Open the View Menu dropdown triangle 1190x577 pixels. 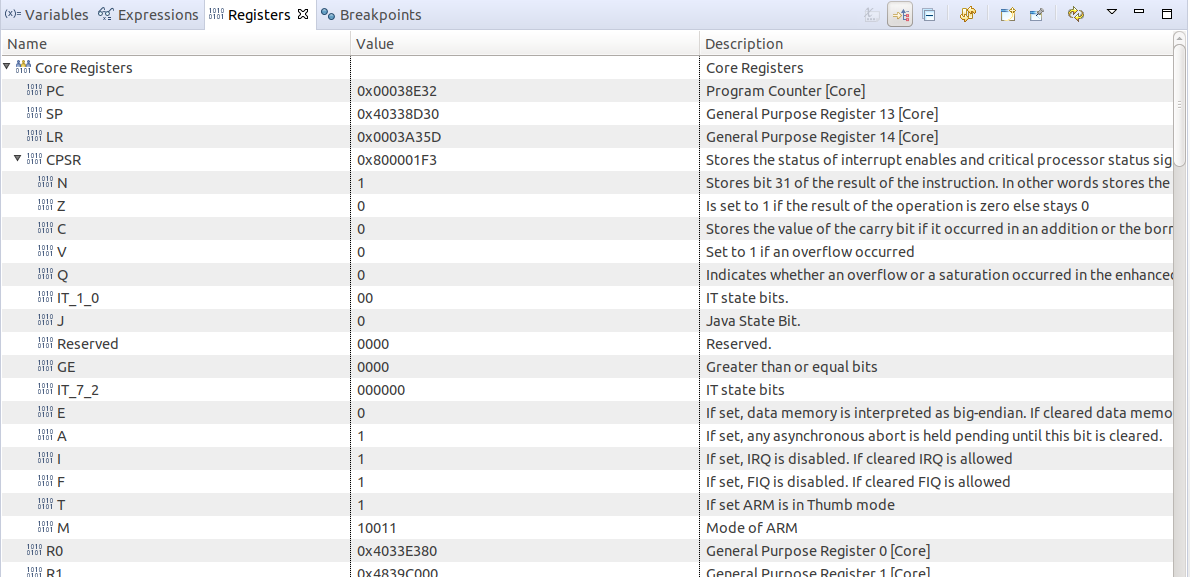click(x=1111, y=13)
